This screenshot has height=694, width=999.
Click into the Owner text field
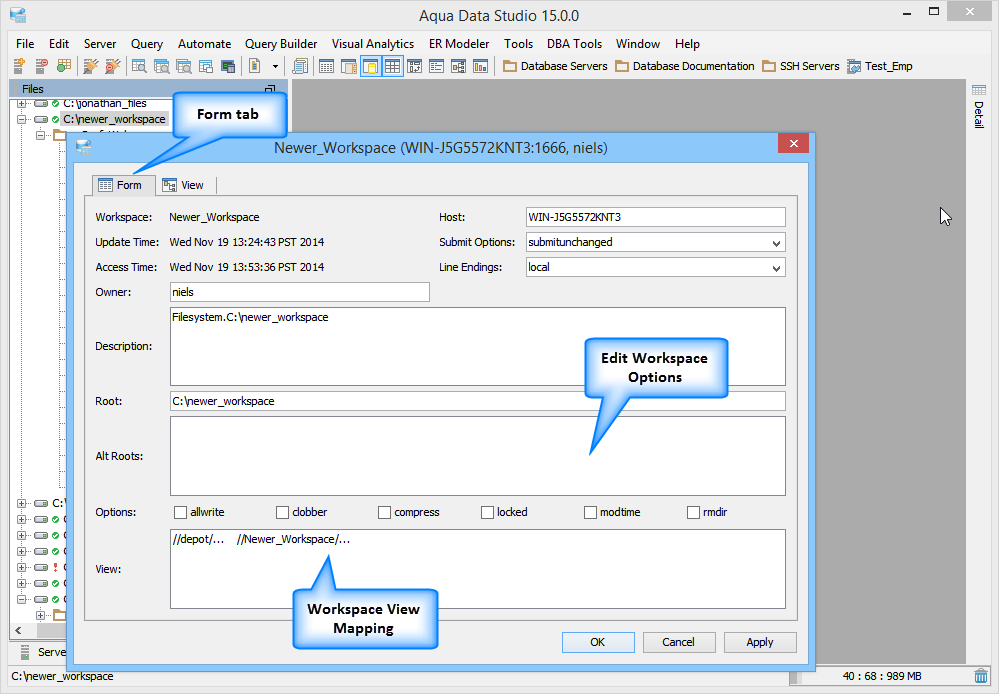(299, 292)
